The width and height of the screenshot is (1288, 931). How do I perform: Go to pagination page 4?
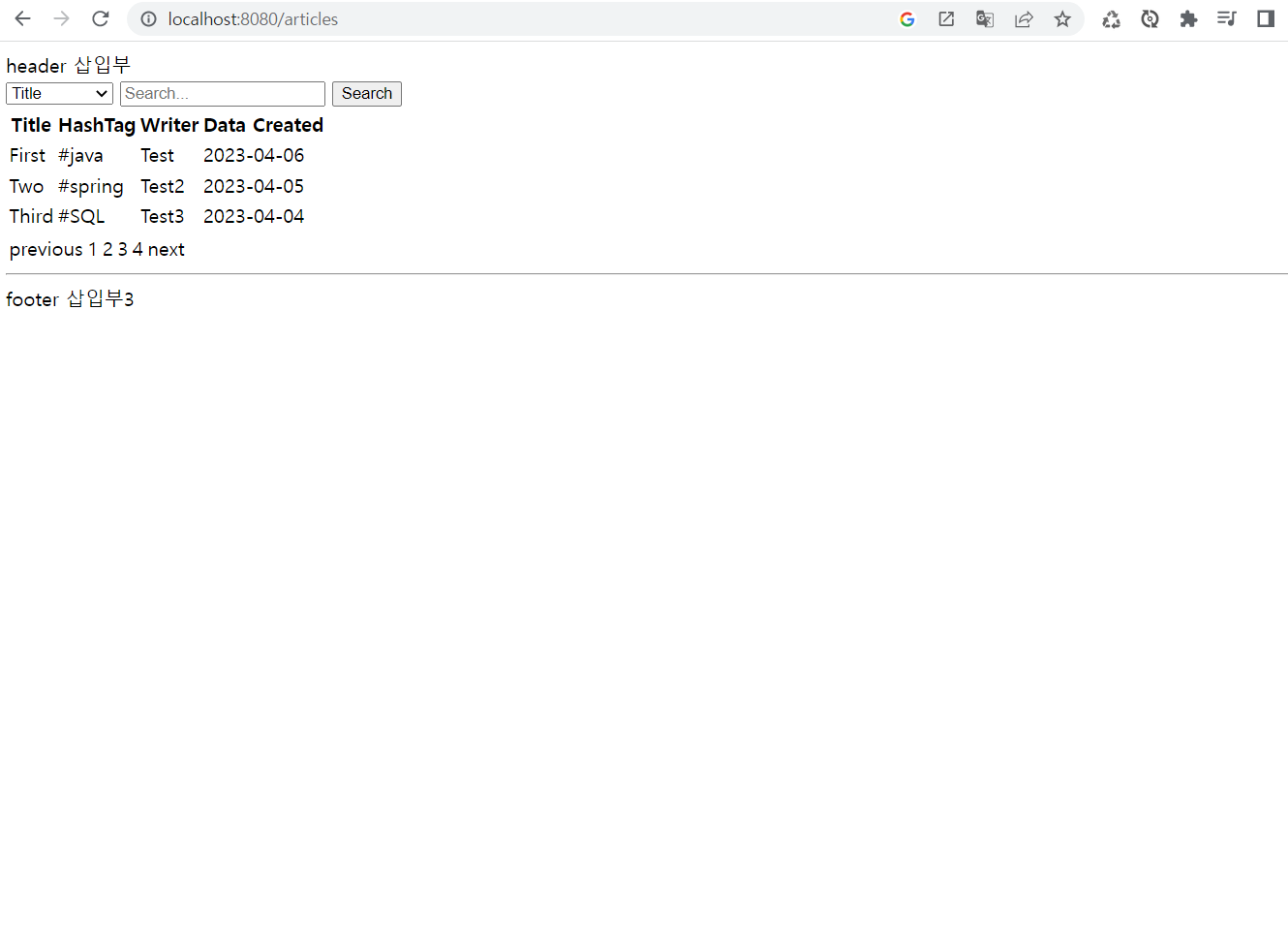point(138,249)
